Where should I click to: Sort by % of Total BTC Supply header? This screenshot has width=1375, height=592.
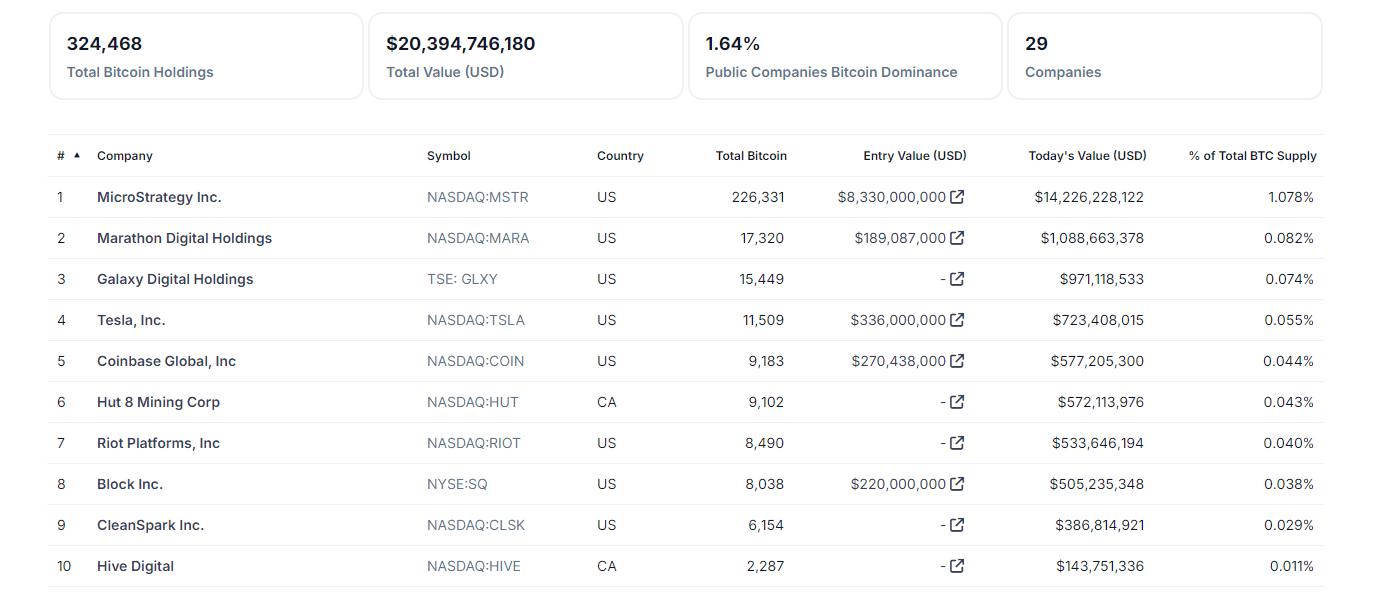[x=1252, y=156]
